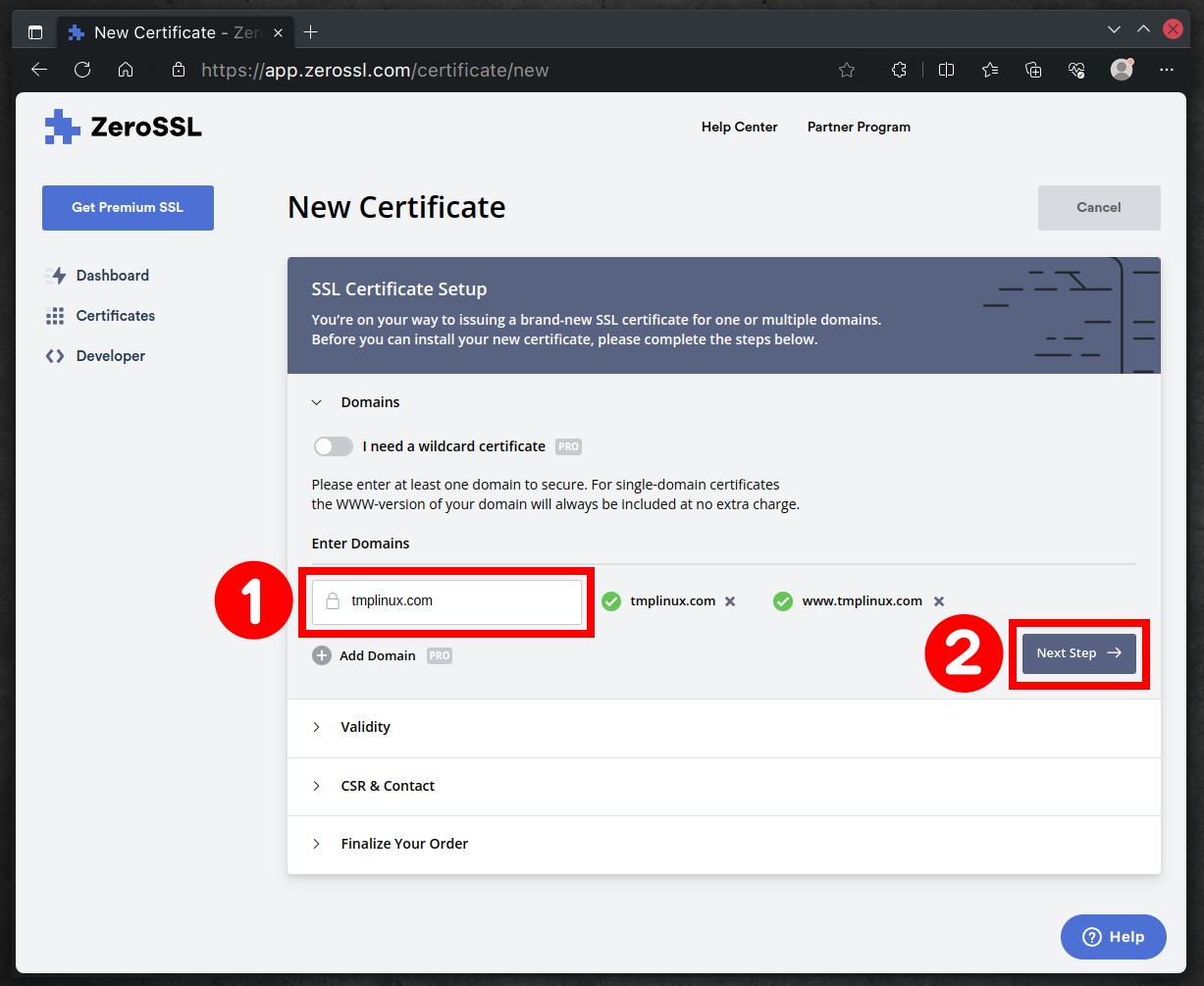Open the Help Center link
Screen dimensions: 1204x986
coord(740,127)
